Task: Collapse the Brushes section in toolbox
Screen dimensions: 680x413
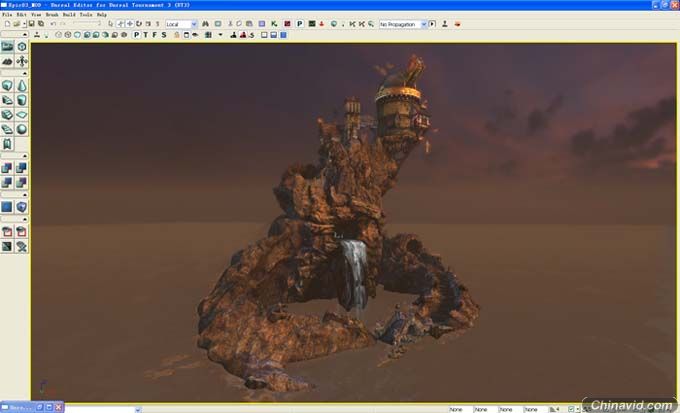Action: [x=25, y=73]
